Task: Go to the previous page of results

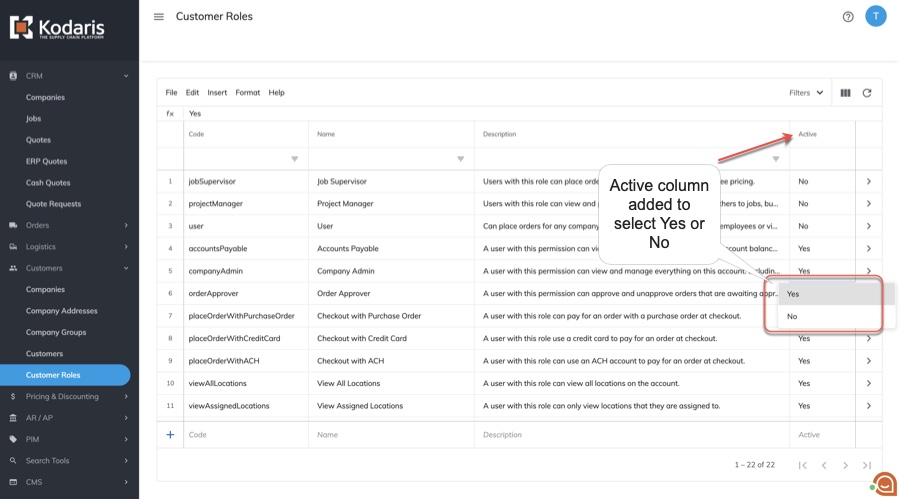Action: click(824, 465)
